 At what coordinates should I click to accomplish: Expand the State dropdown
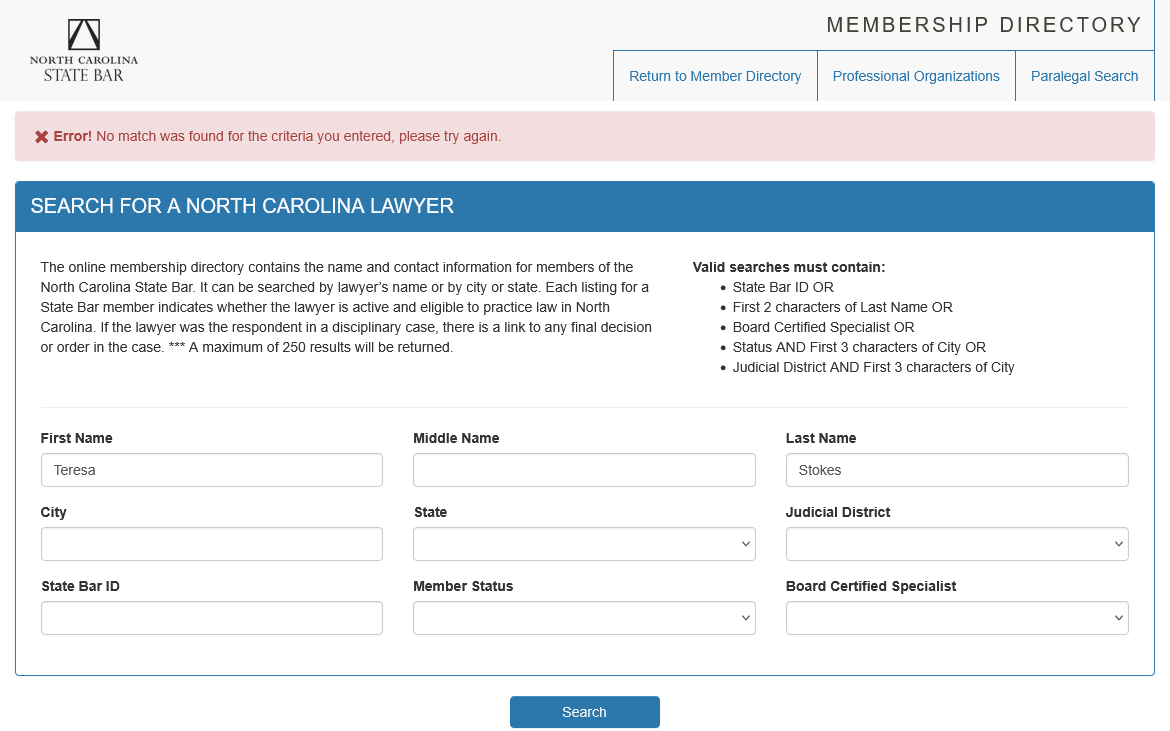(584, 544)
